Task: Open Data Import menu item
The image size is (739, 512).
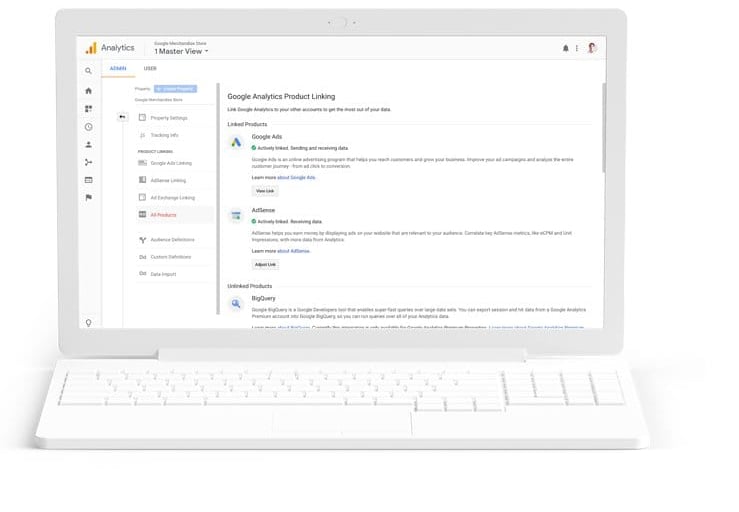Action: (175, 274)
